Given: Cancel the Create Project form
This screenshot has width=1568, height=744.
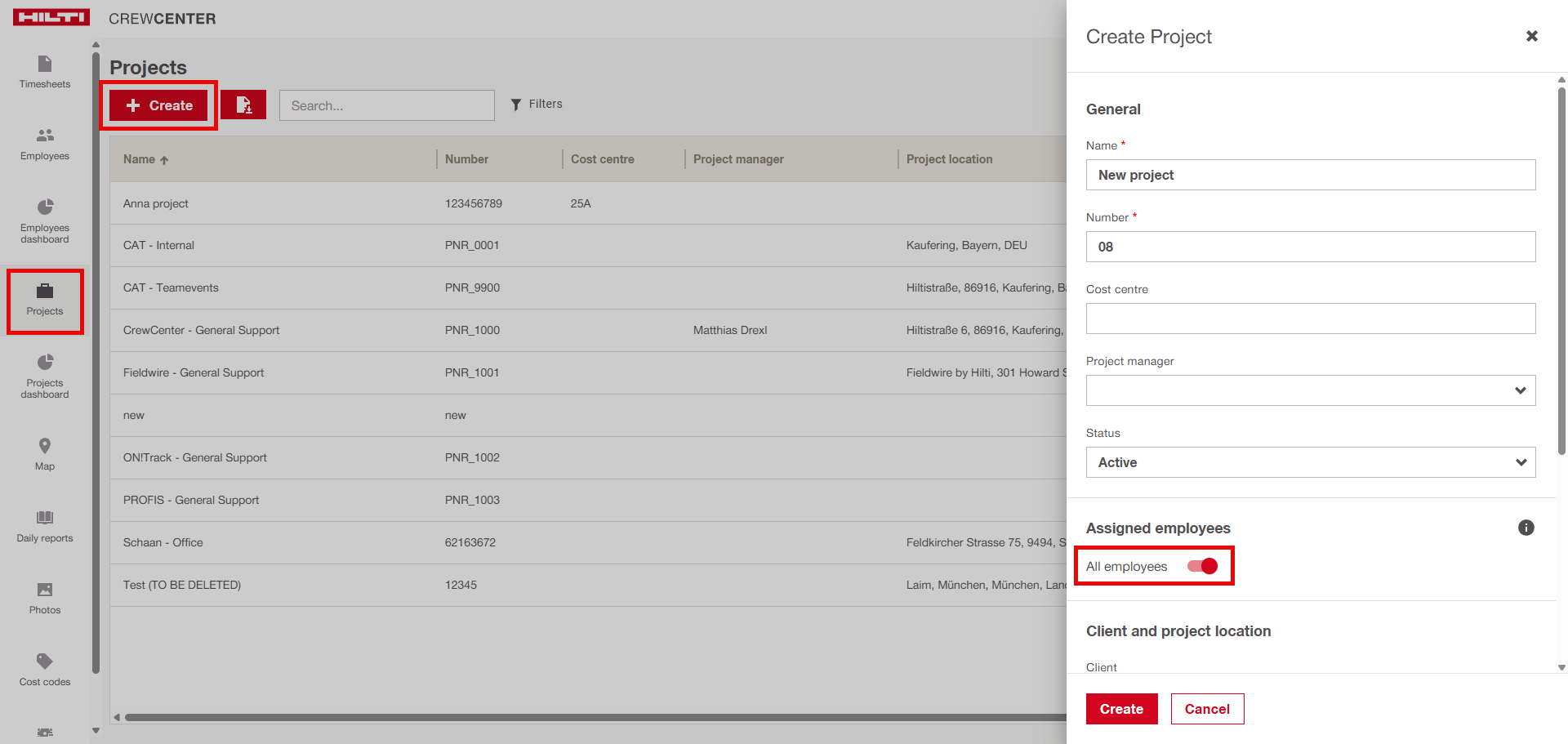Looking at the screenshot, I should coord(1207,709).
